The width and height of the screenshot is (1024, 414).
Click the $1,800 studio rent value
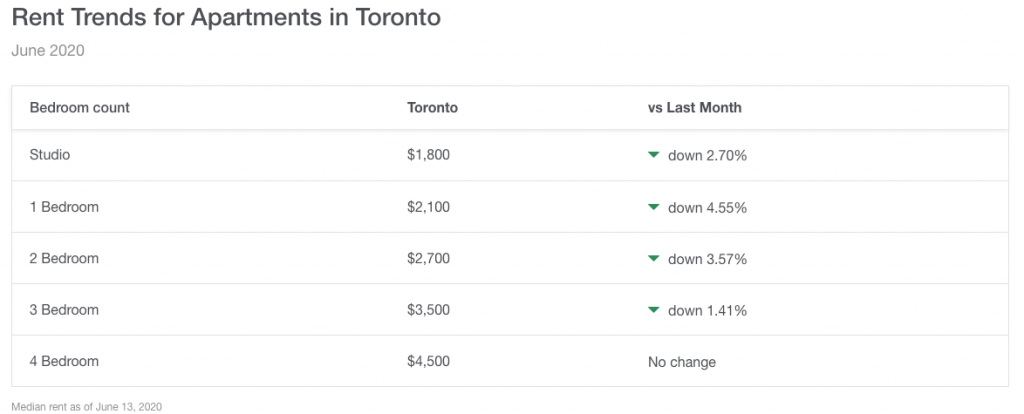(x=428, y=155)
